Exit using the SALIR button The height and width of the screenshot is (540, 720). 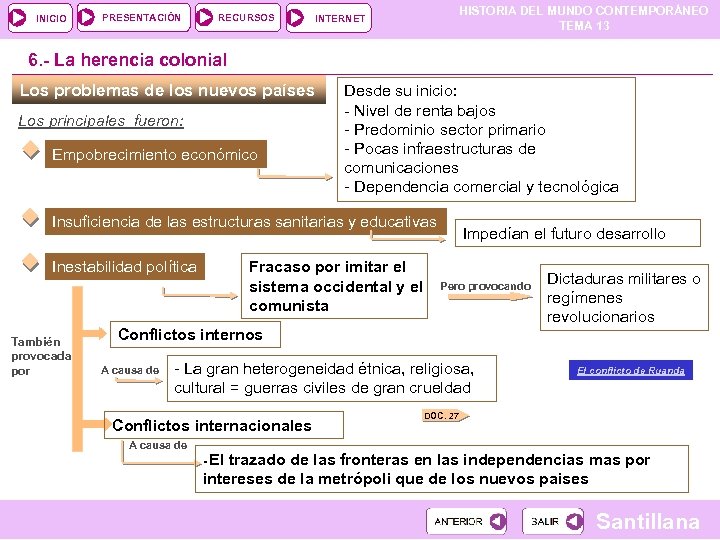[x=553, y=521]
